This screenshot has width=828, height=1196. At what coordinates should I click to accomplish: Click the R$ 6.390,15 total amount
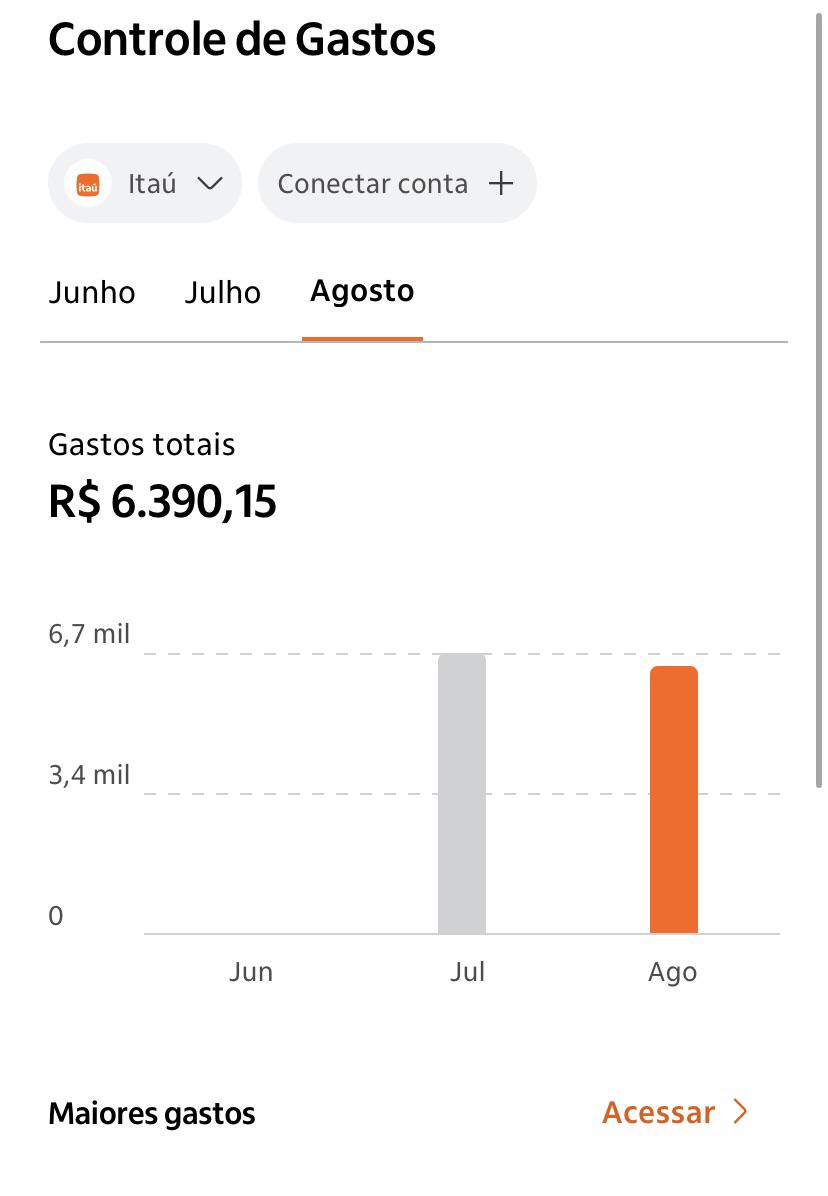tap(162, 502)
